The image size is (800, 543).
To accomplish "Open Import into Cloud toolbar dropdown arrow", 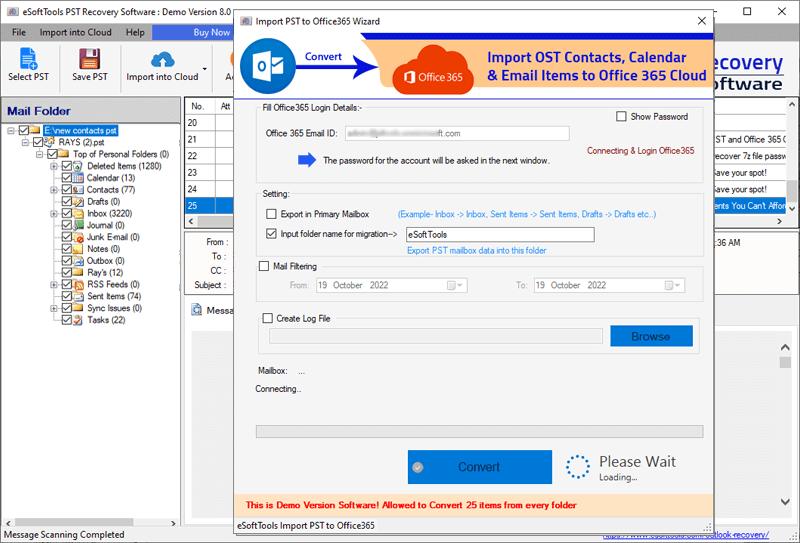I will coord(205,69).
